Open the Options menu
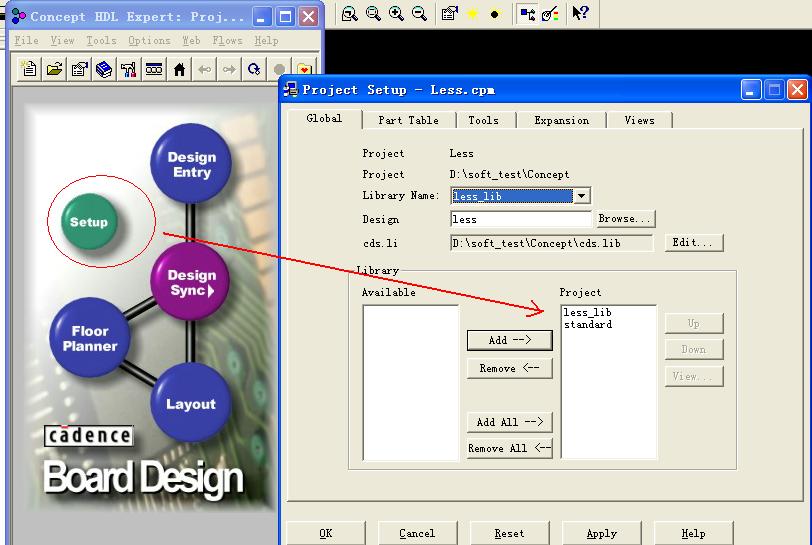Screen dimensions: 812x545 [x=149, y=40]
